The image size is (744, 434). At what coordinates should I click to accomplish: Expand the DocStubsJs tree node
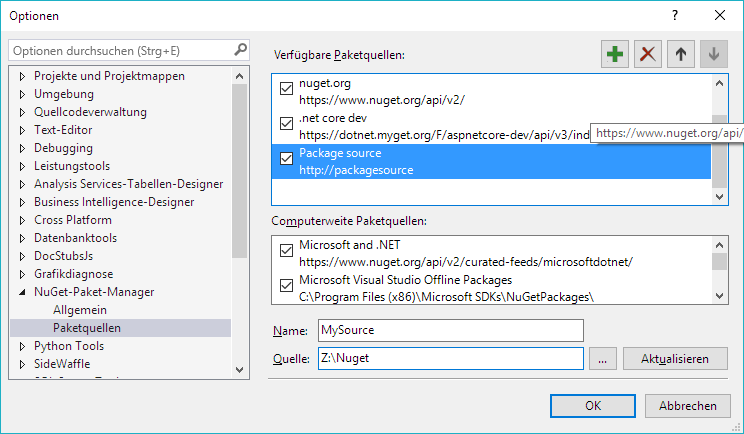22,256
